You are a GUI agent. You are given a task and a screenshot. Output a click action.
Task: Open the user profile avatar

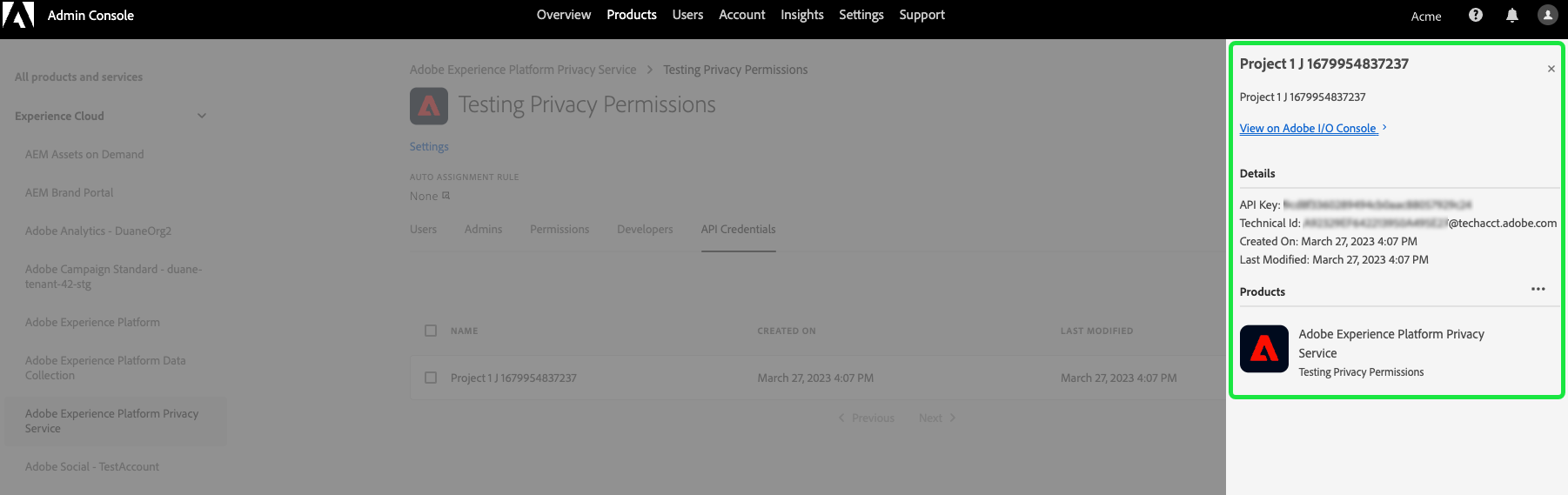click(1548, 15)
